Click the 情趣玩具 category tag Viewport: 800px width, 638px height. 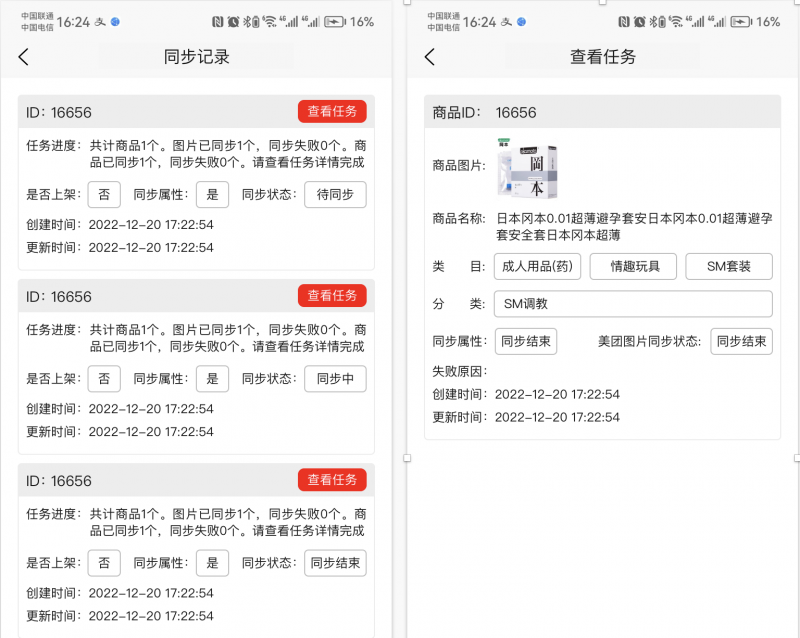click(633, 266)
